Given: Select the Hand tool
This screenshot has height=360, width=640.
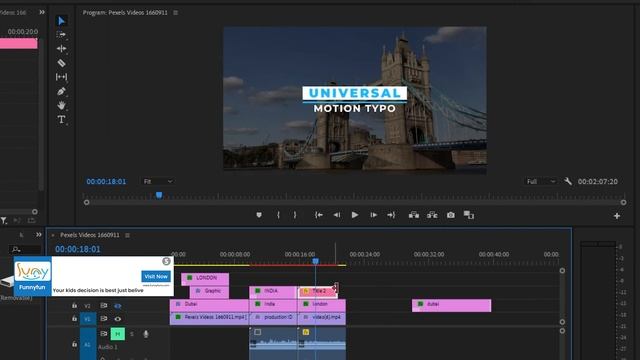Looking at the screenshot, I should [61, 105].
